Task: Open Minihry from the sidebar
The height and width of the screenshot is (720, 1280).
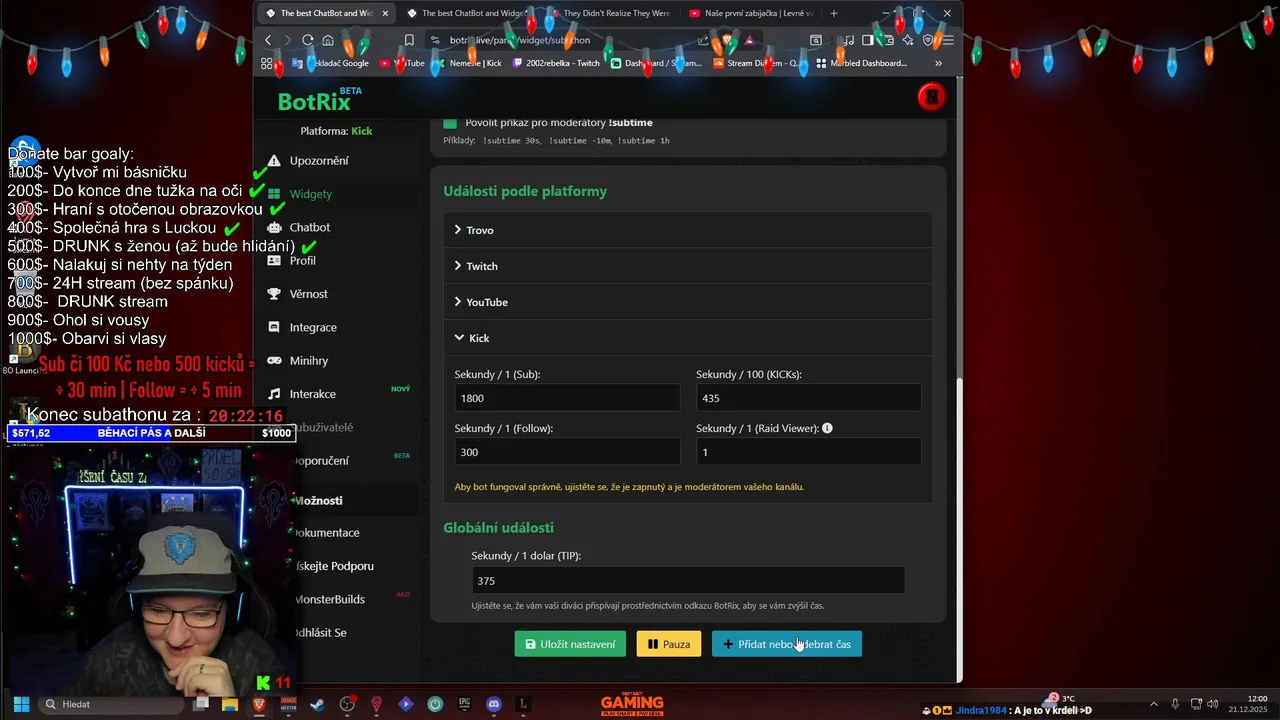Action: (309, 360)
